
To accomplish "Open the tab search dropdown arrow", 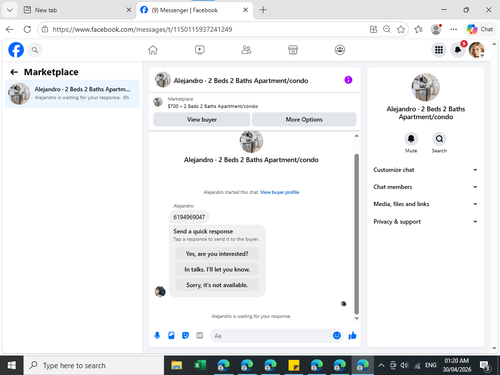I will coord(10,10).
